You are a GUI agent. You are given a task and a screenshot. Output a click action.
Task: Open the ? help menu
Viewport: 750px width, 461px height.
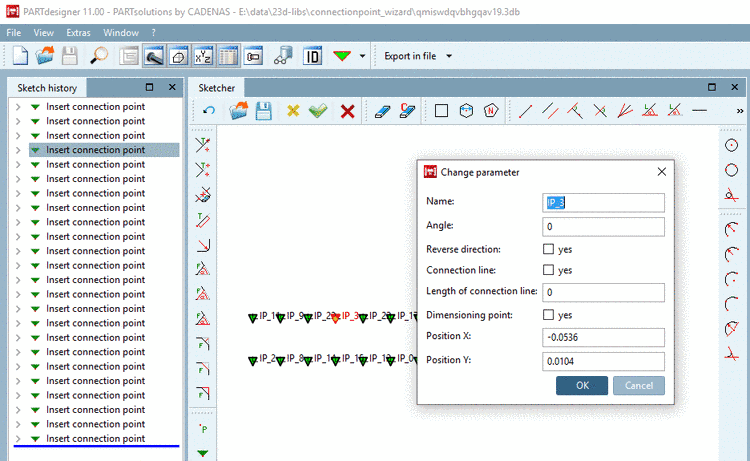tap(154, 33)
